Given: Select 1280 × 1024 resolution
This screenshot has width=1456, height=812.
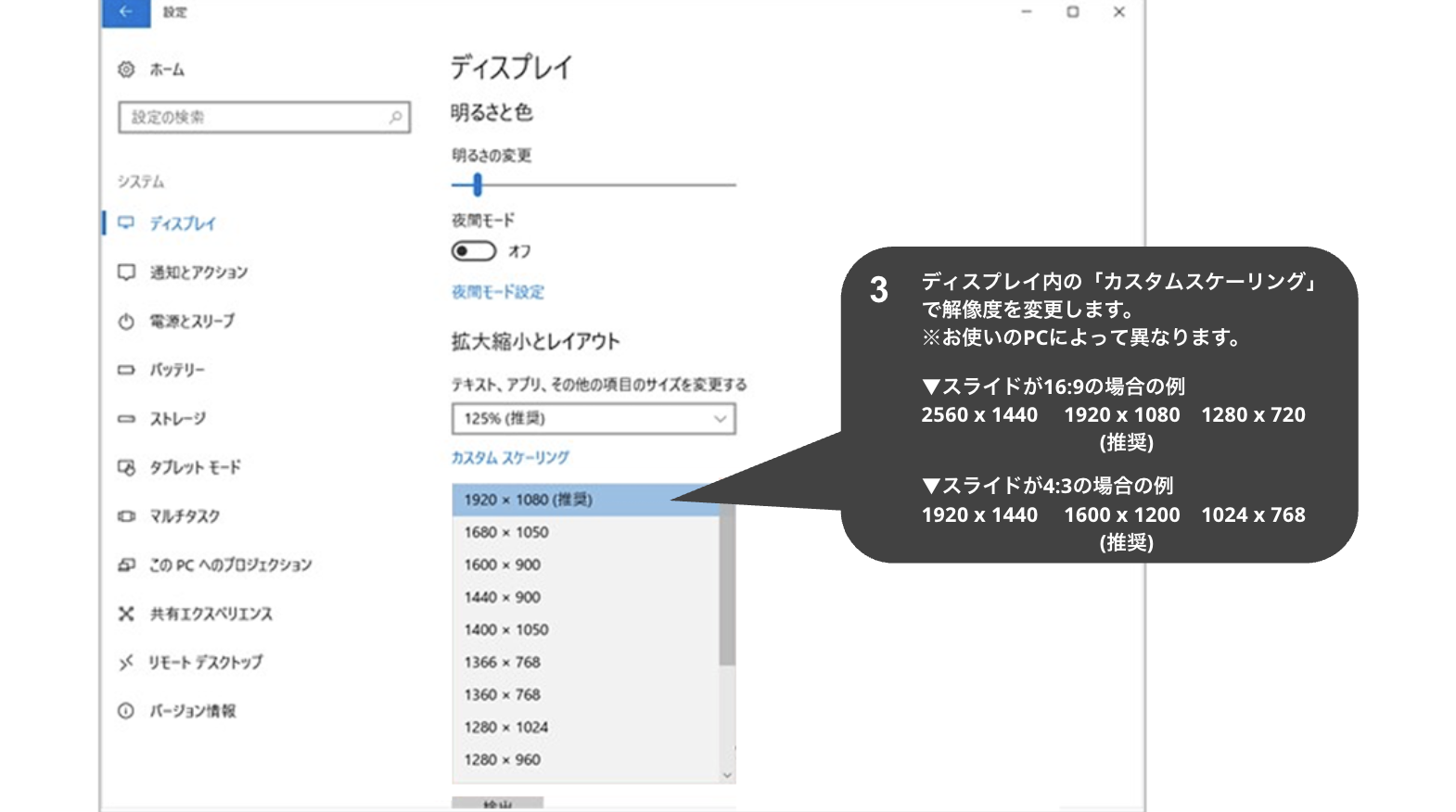Looking at the screenshot, I should click(586, 727).
